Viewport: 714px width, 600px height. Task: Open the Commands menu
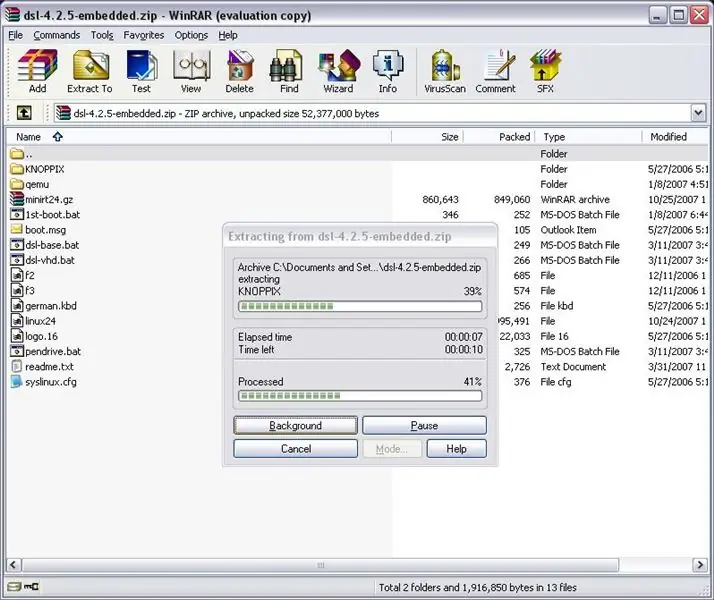56,35
